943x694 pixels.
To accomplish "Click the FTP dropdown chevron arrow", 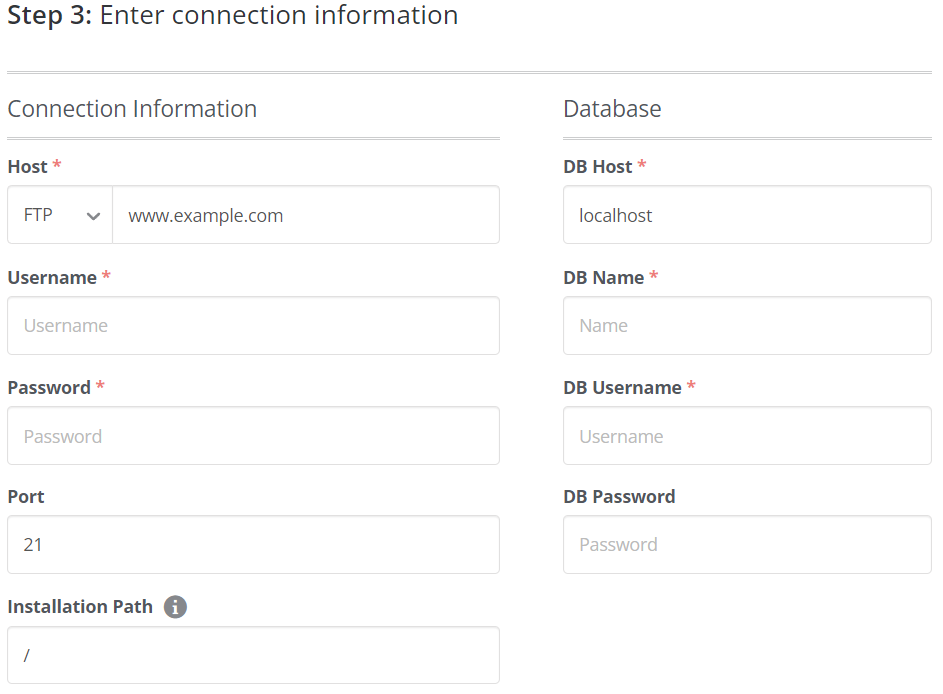I will pos(93,216).
